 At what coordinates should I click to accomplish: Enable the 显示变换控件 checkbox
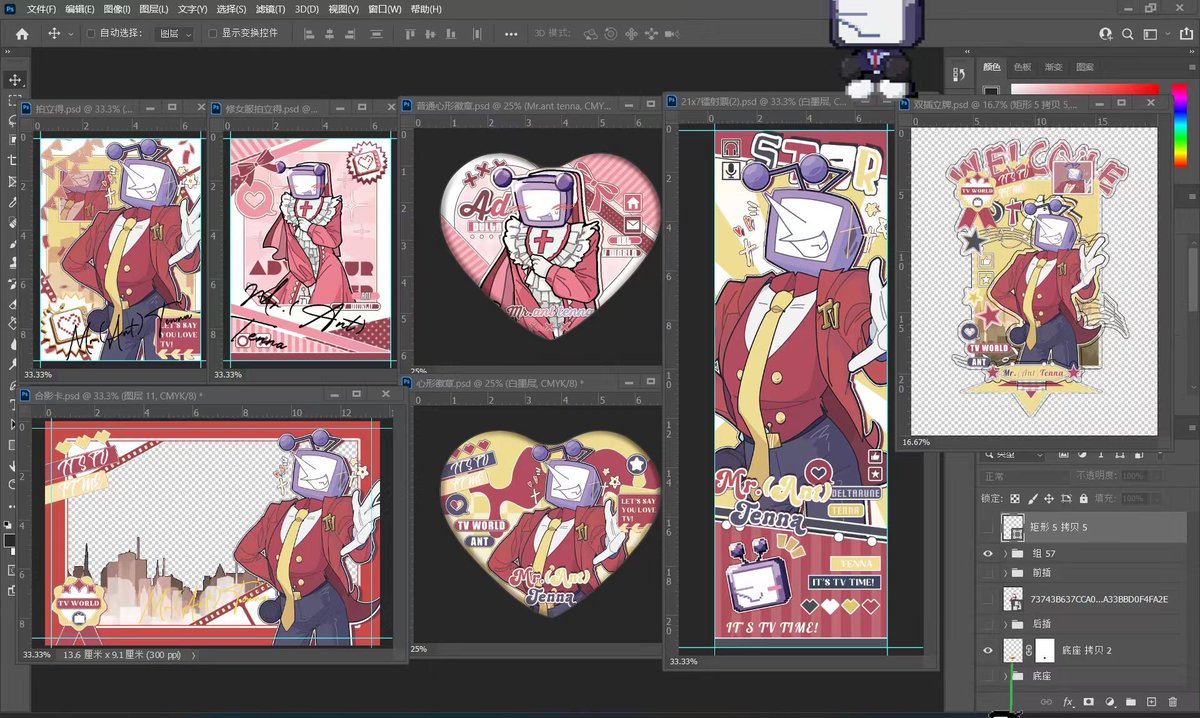point(212,34)
